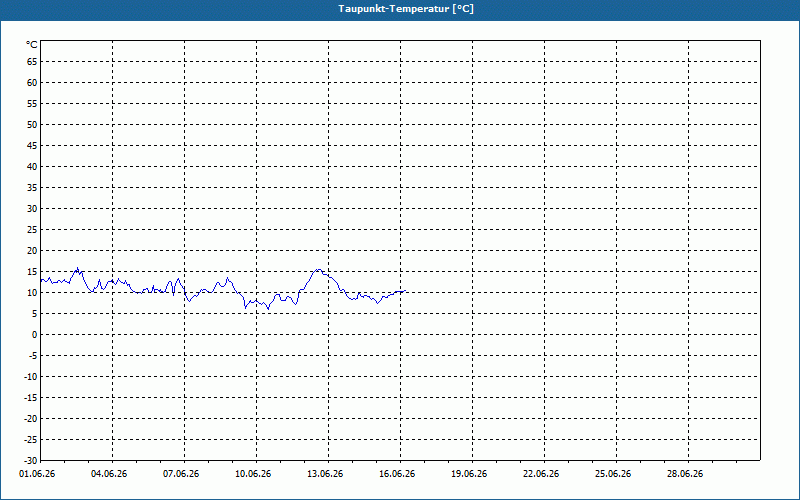Click the -15 y-axis value
This screenshot has height=500, width=800.
click(x=31, y=397)
